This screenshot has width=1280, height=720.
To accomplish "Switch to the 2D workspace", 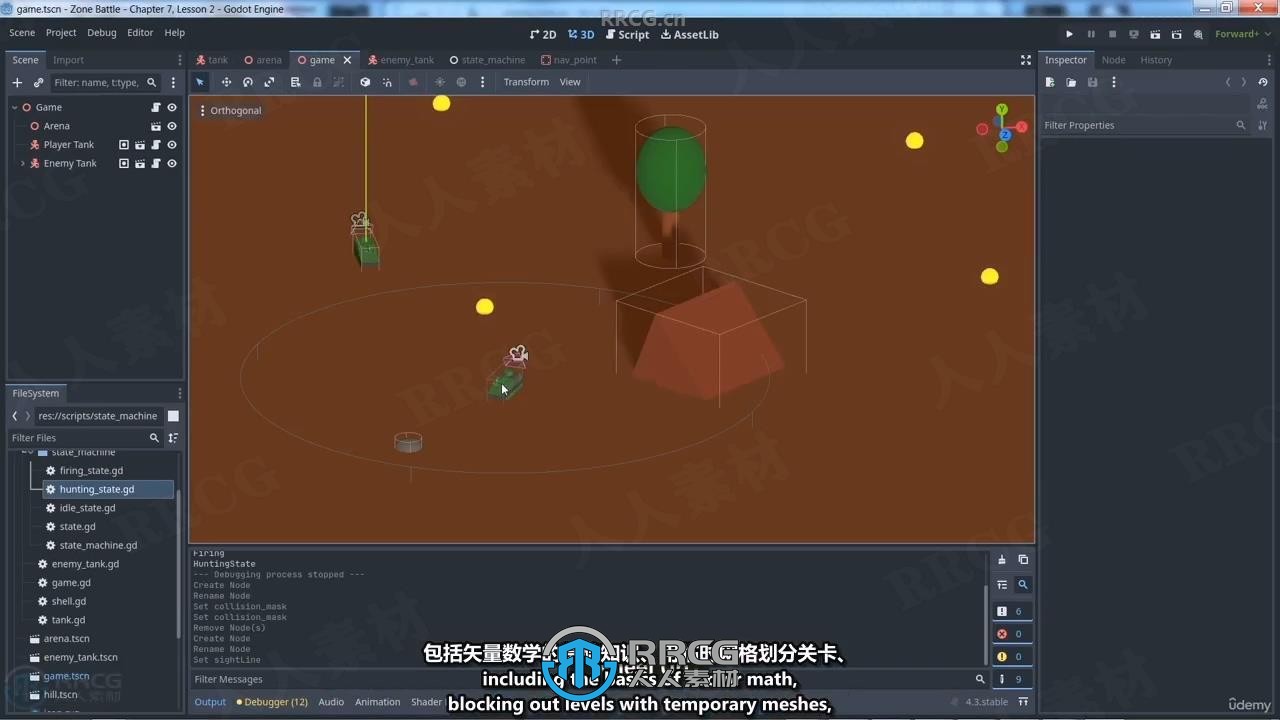I will click(543, 34).
